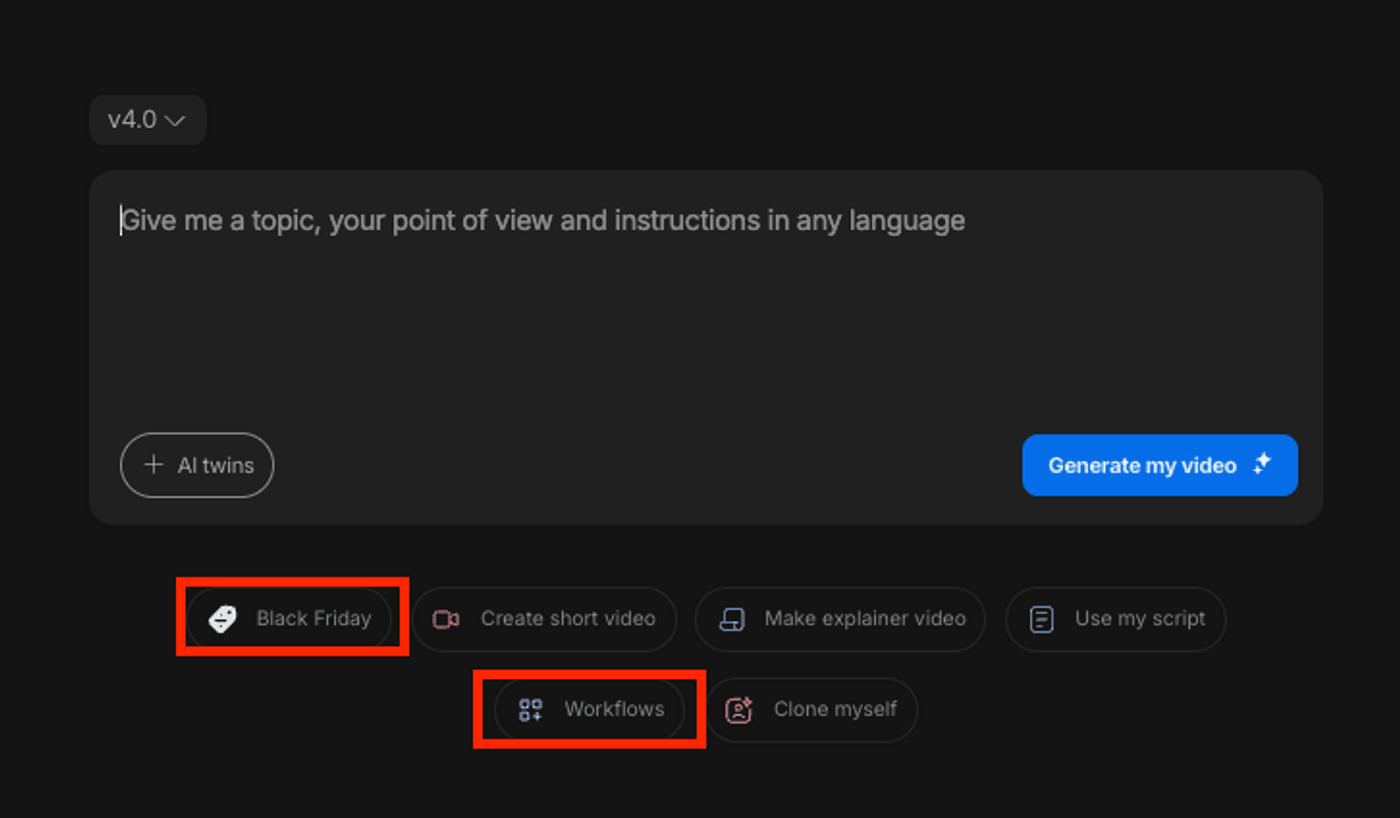
Task: Click the video camera icon for short video
Action: pyautogui.click(x=446, y=619)
